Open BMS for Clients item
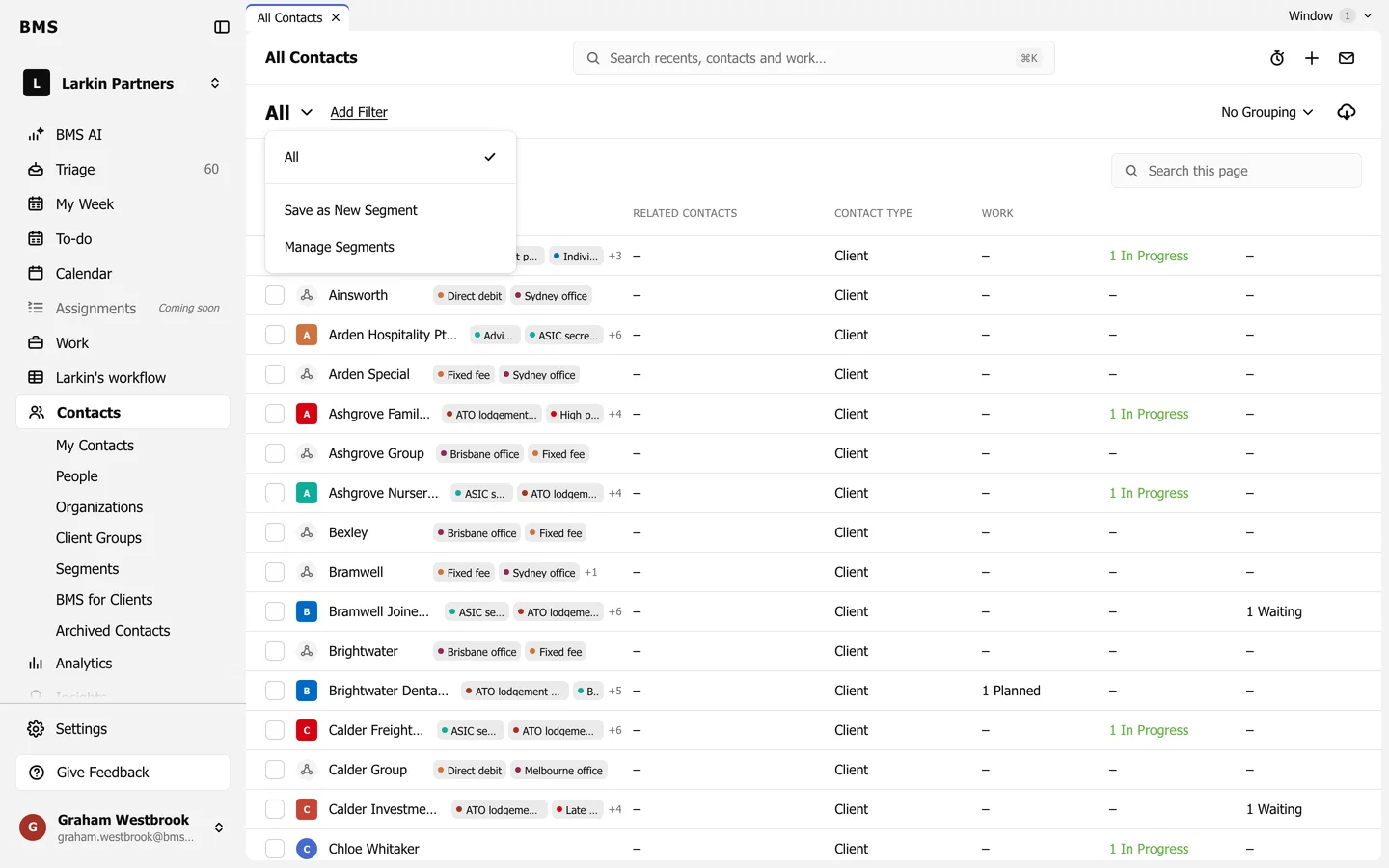Screen dimensions: 1389x868 click(104, 600)
